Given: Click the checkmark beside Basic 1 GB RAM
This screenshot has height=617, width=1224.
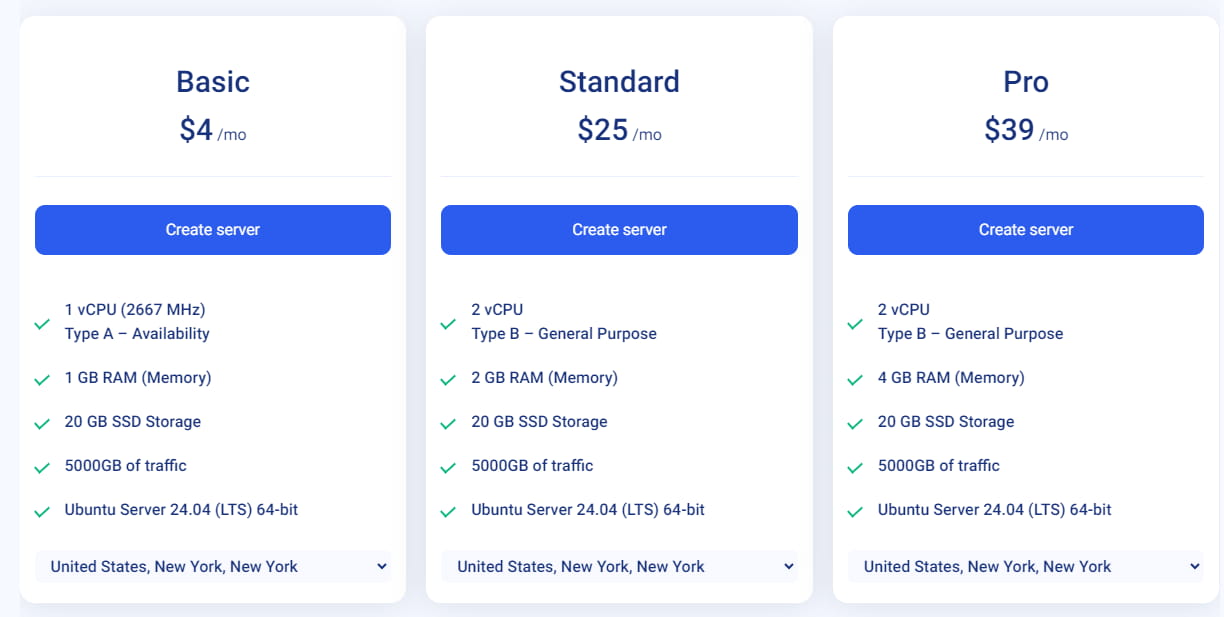Looking at the screenshot, I should 42,380.
